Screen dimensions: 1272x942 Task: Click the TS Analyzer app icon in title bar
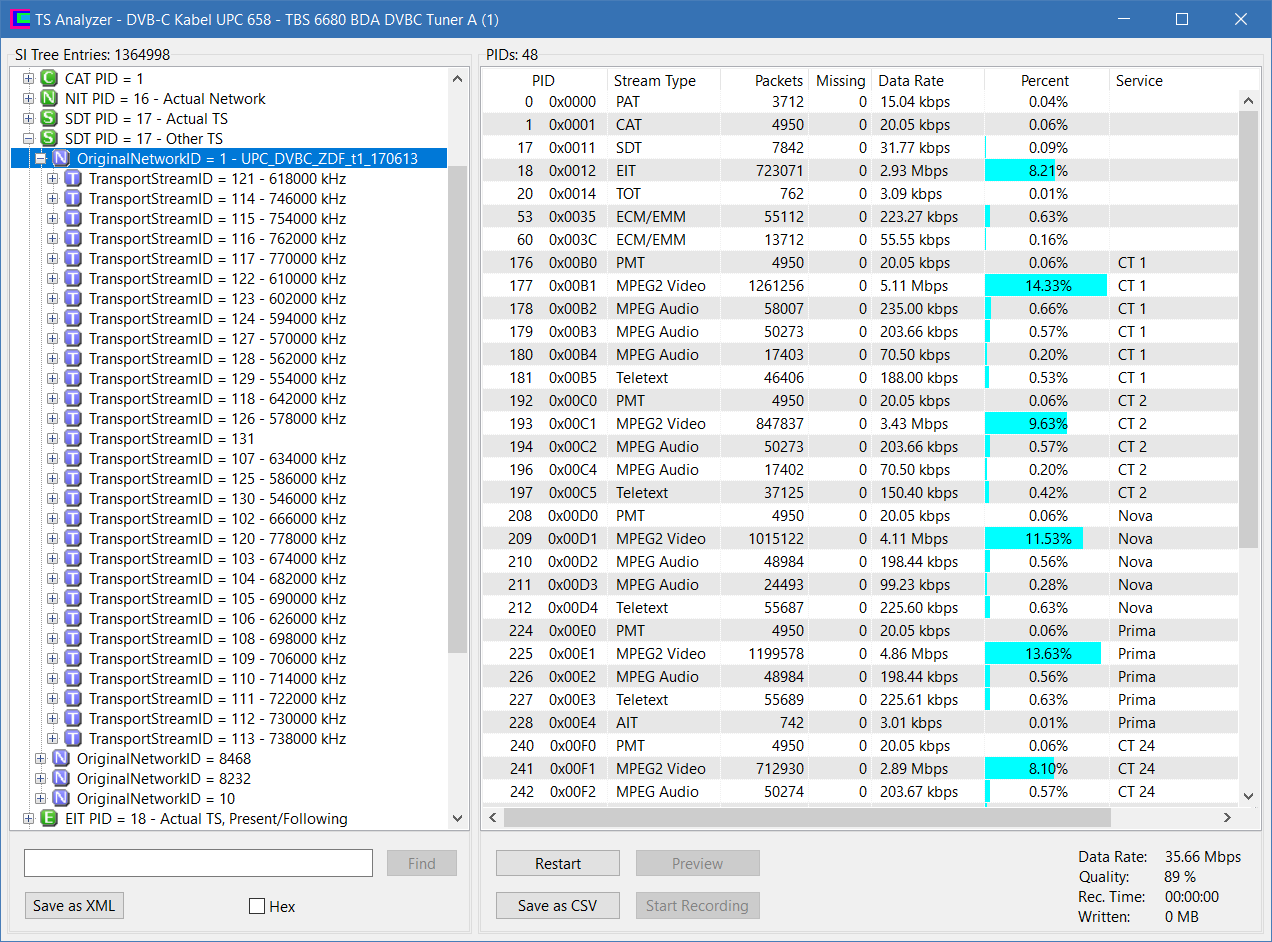[x=20, y=19]
